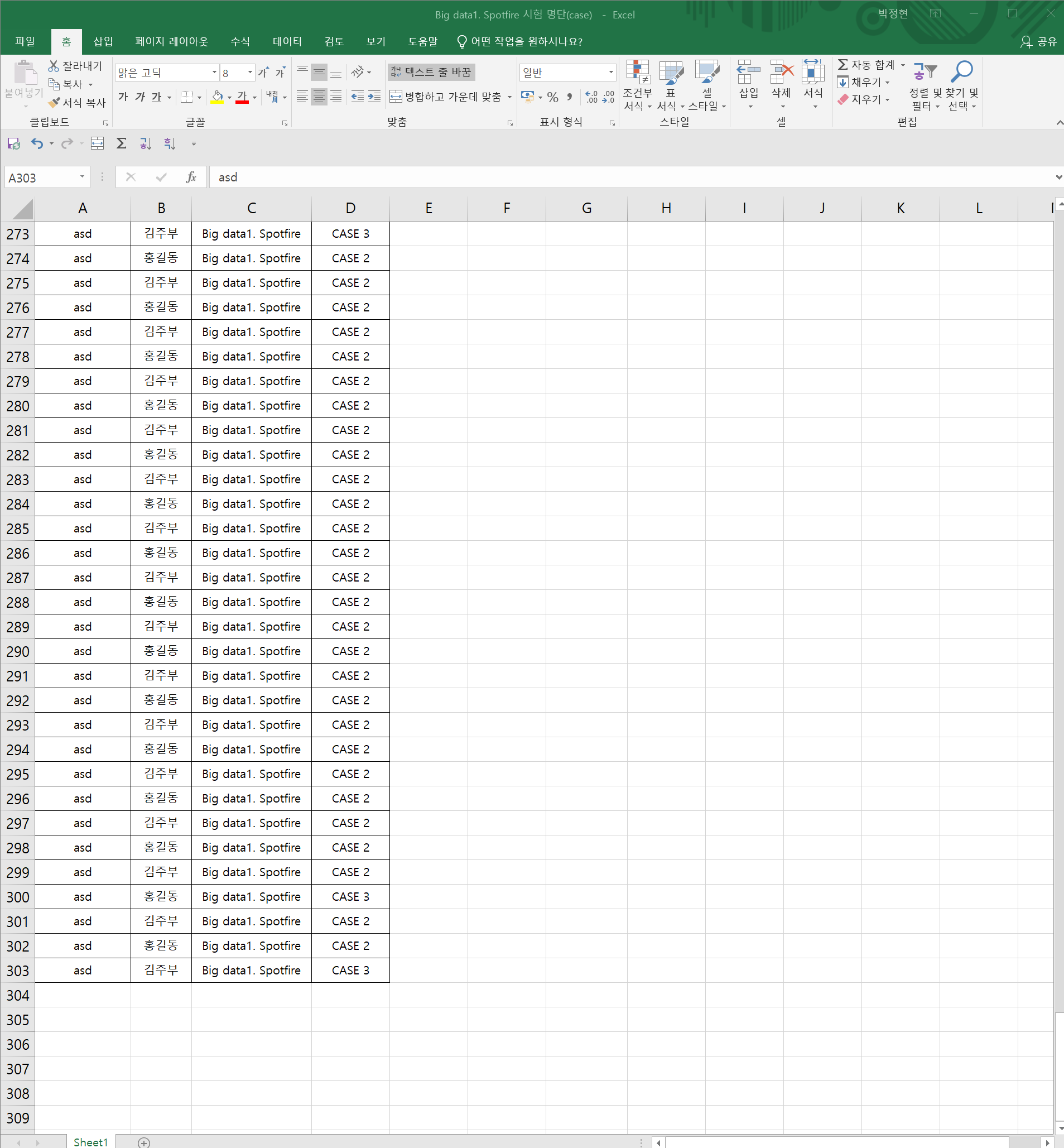Open Sort and Filter (정렬 및 필터)
This screenshot has width=1064, height=1148.
click(925, 85)
